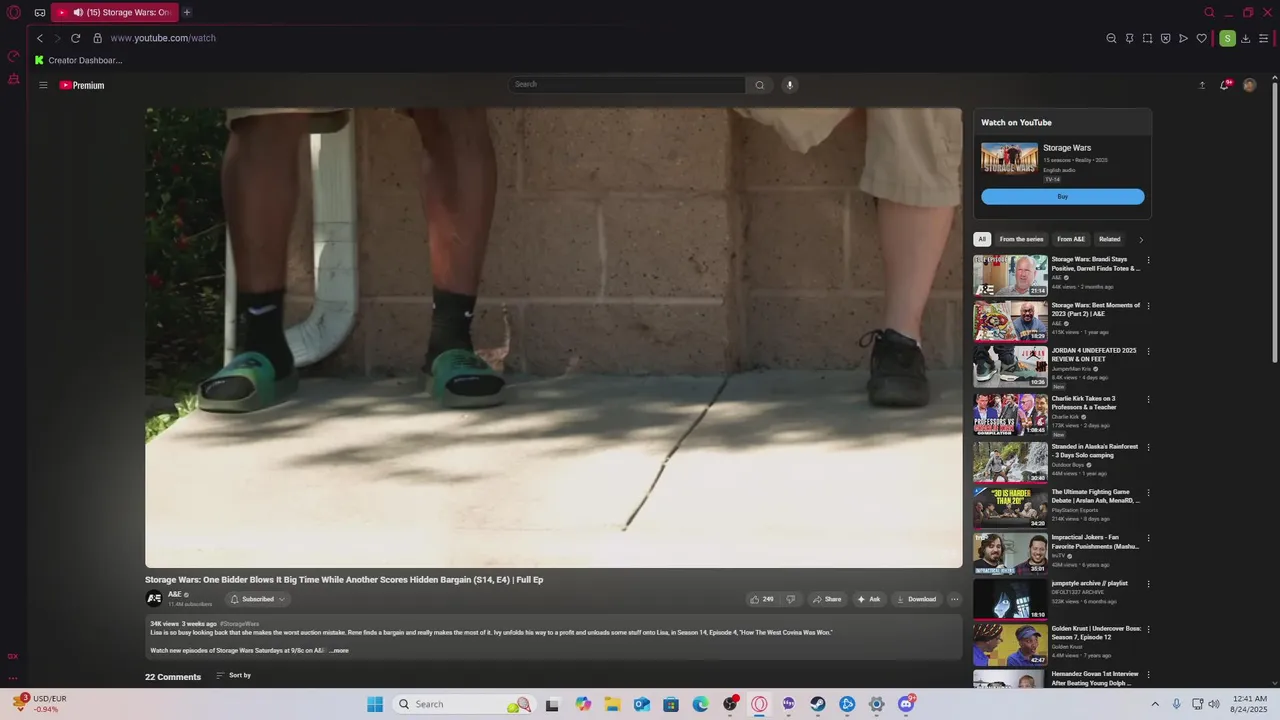This screenshot has width=1280, height=720.
Task: Open the Subscribed notification dropdown
Action: (x=257, y=599)
